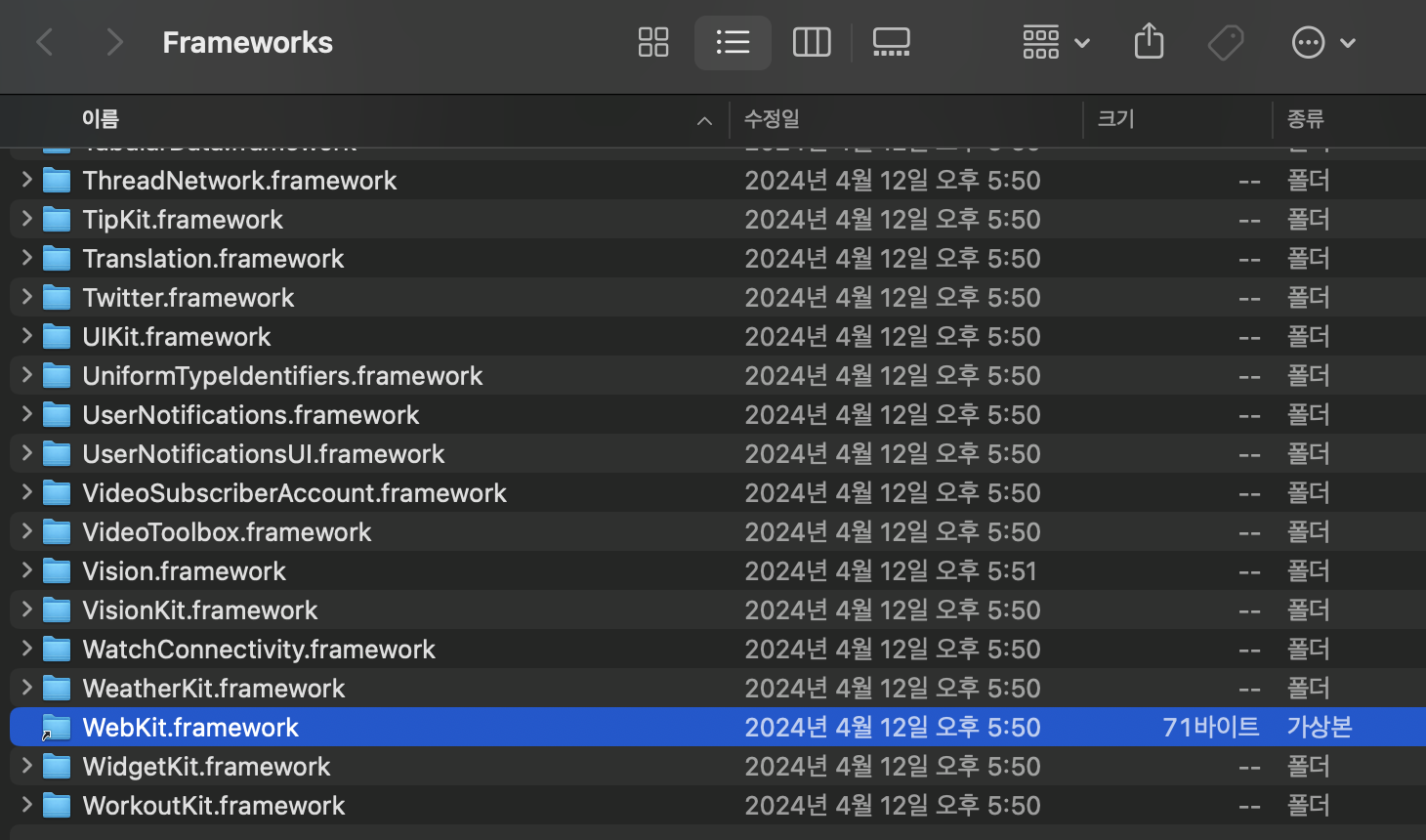1426x840 pixels.
Task: Select the UserNotificationsUI.framework folder icon
Action: [57, 454]
